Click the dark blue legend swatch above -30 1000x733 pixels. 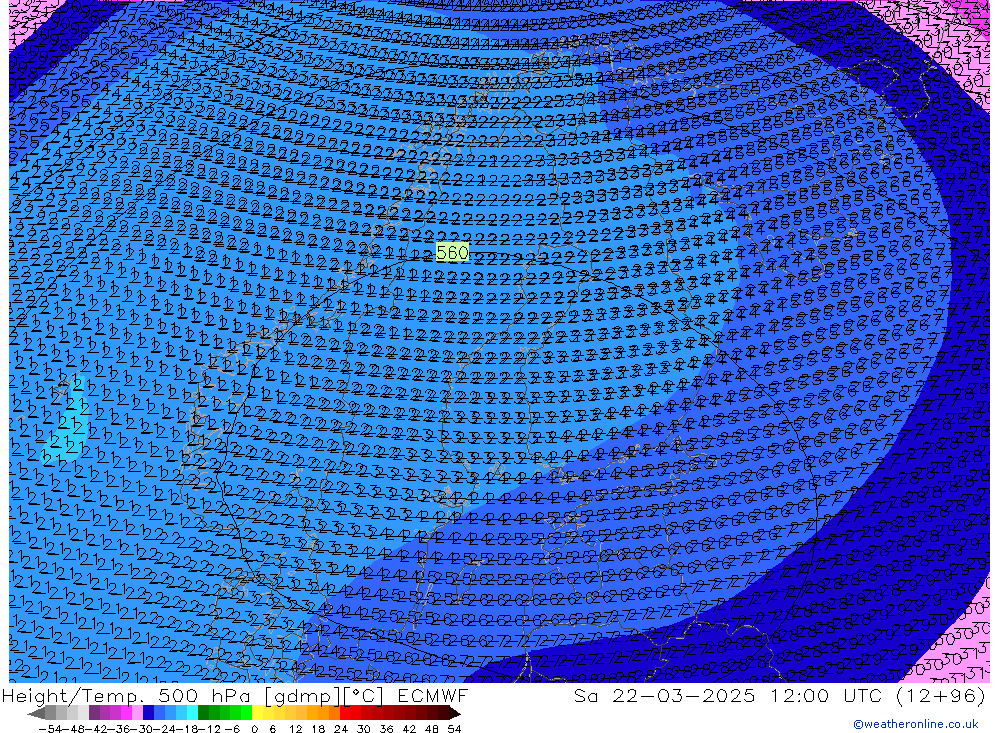149,713
